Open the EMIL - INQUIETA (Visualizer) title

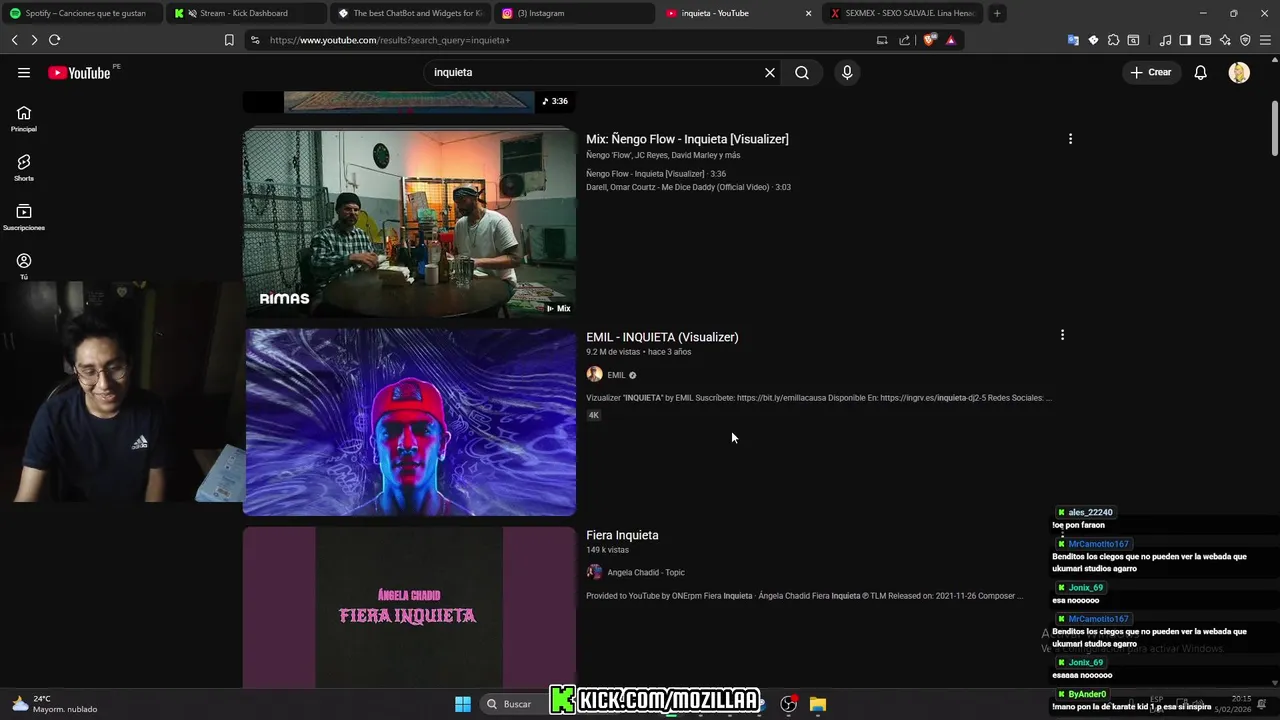(662, 337)
